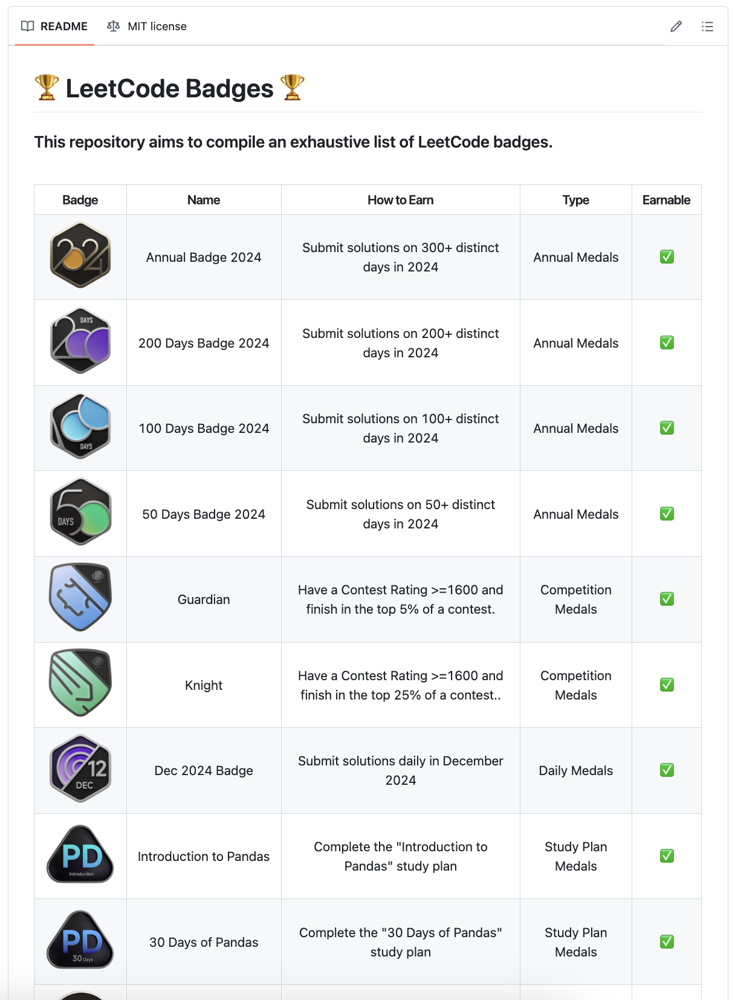Click the Annual Badge 2024 badge image

click(80, 256)
